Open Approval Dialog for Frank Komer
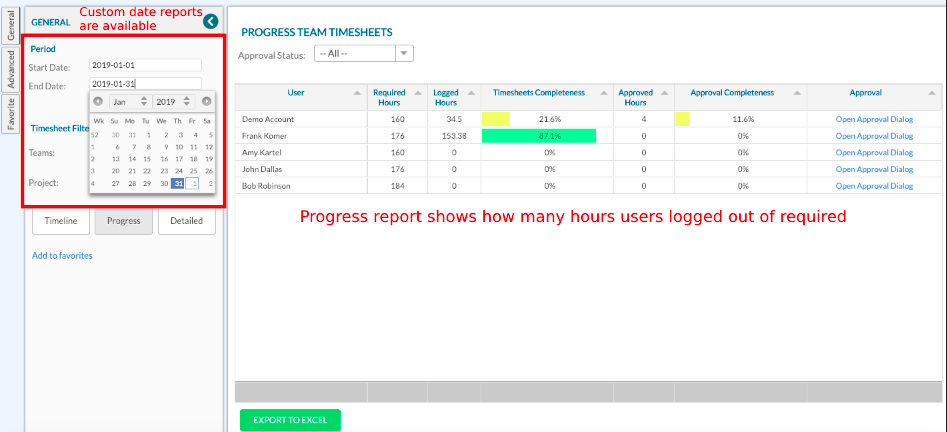947x432 pixels. (874, 136)
